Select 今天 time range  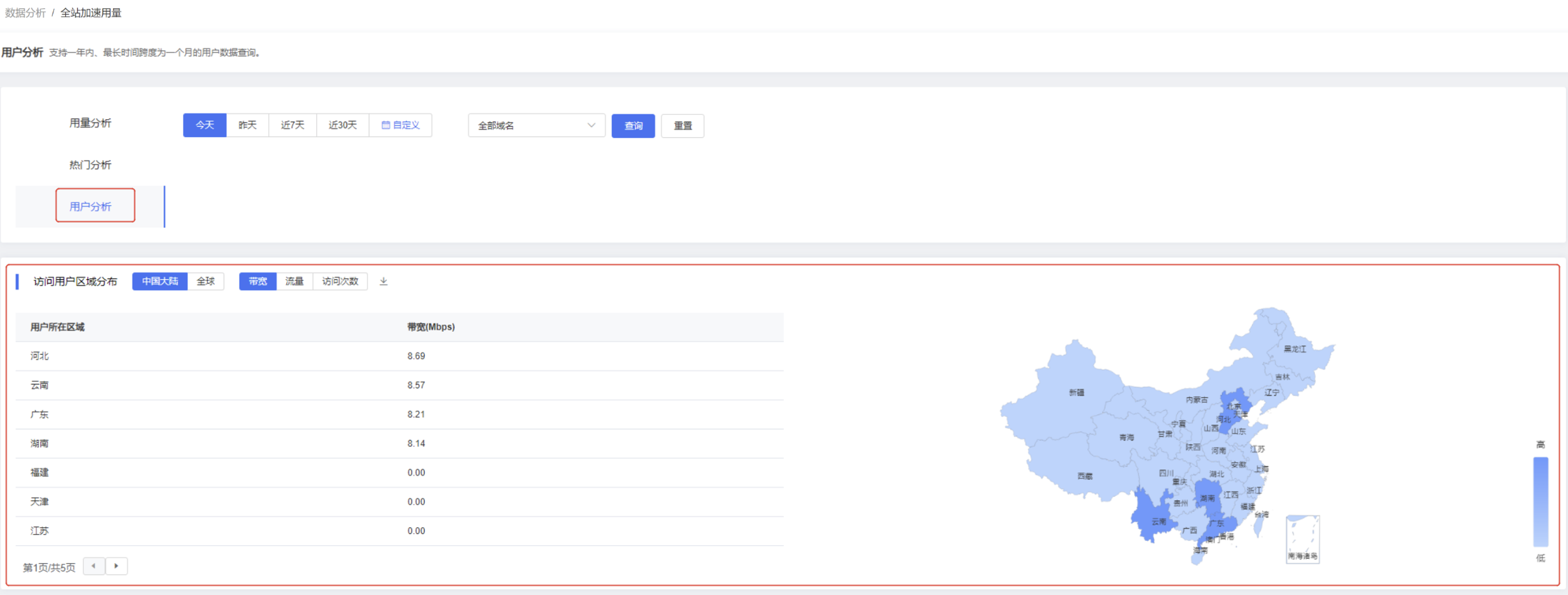pos(204,125)
